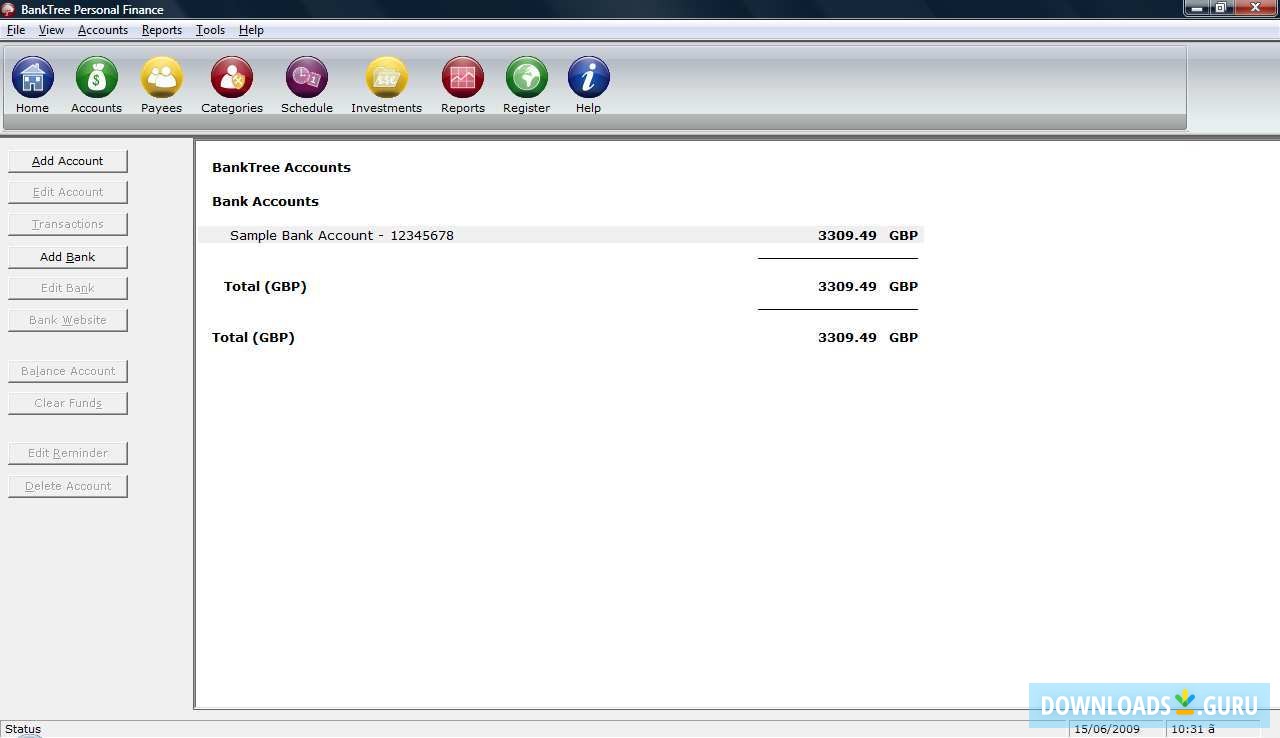The image size is (1280, 738).
Task: Click the Clear Funds button
Action: [68, 403]
